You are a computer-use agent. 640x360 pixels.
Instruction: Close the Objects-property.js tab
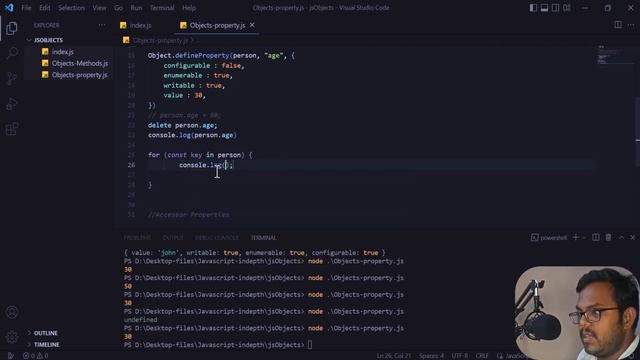(x=252, y=25)
